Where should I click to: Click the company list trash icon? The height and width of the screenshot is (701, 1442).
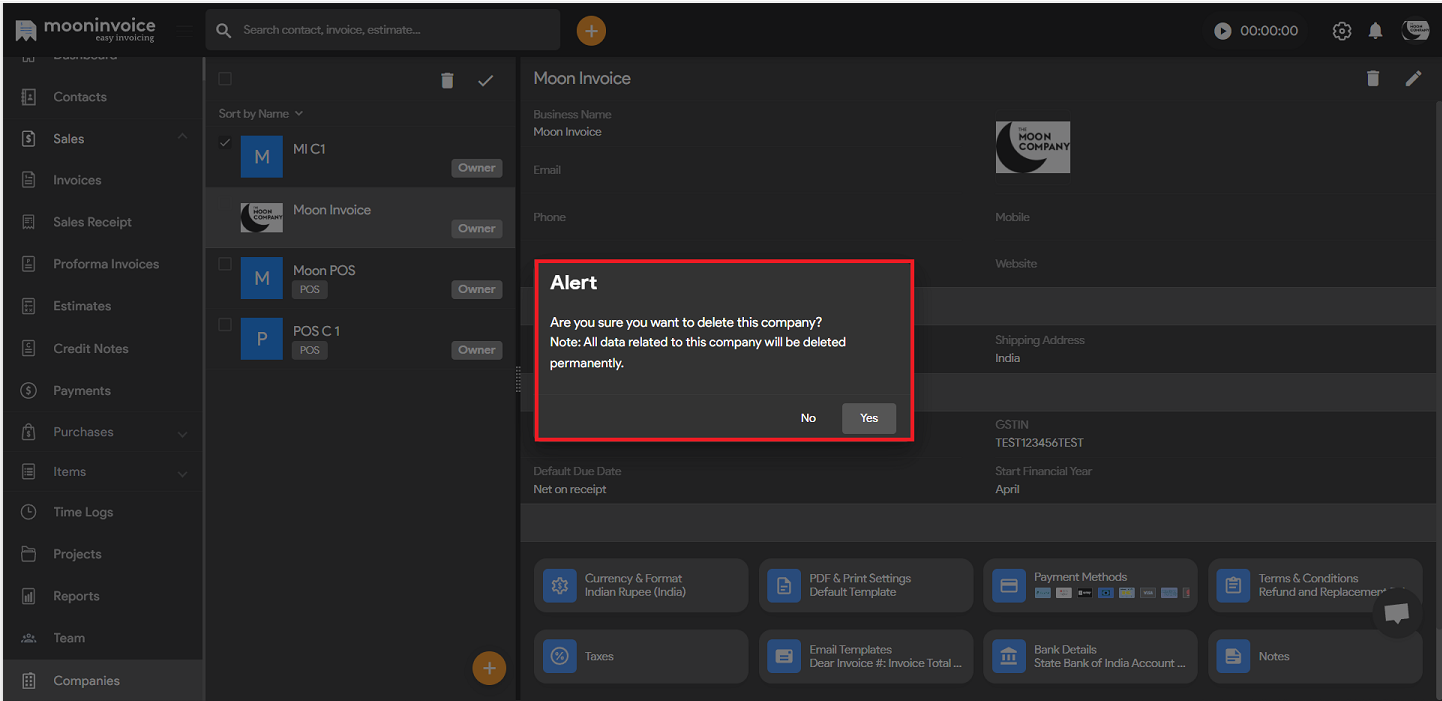[447, 81]
